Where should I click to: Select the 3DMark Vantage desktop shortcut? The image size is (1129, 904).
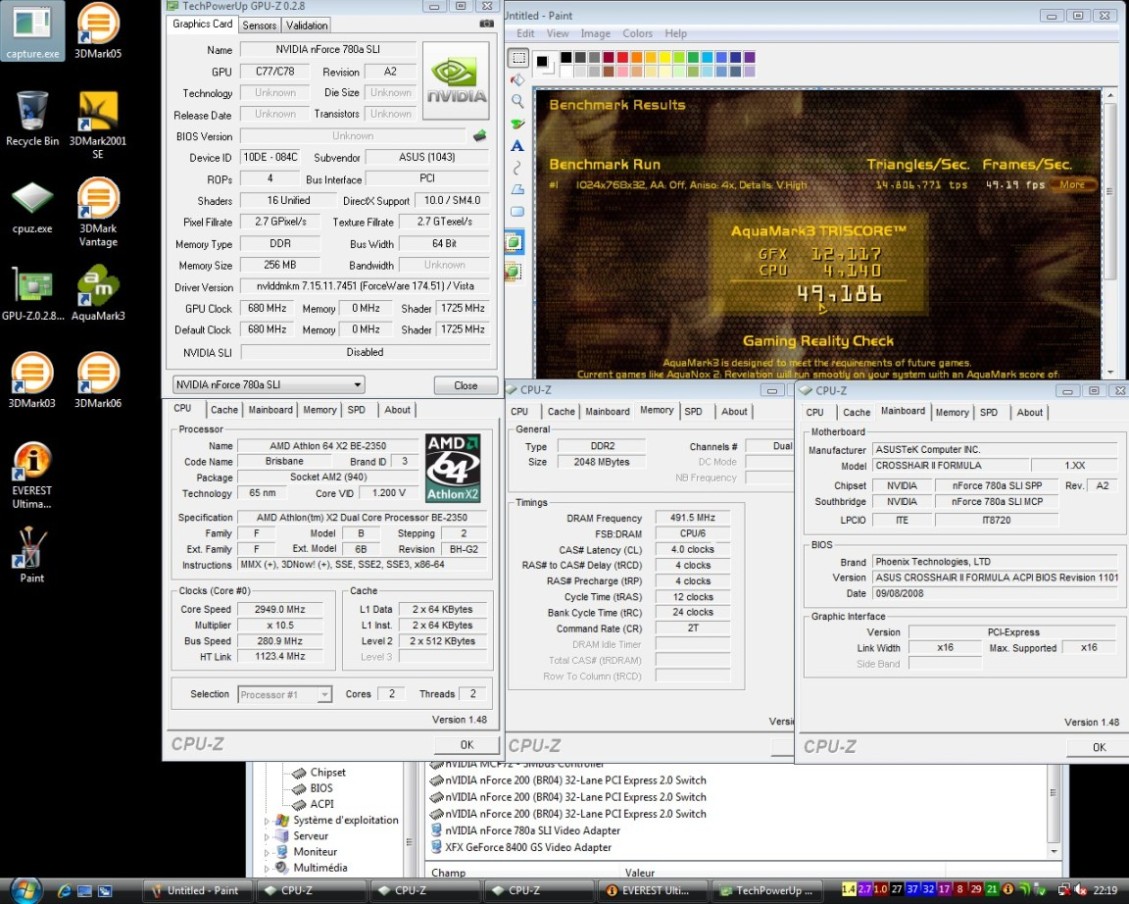coord(98,212)
